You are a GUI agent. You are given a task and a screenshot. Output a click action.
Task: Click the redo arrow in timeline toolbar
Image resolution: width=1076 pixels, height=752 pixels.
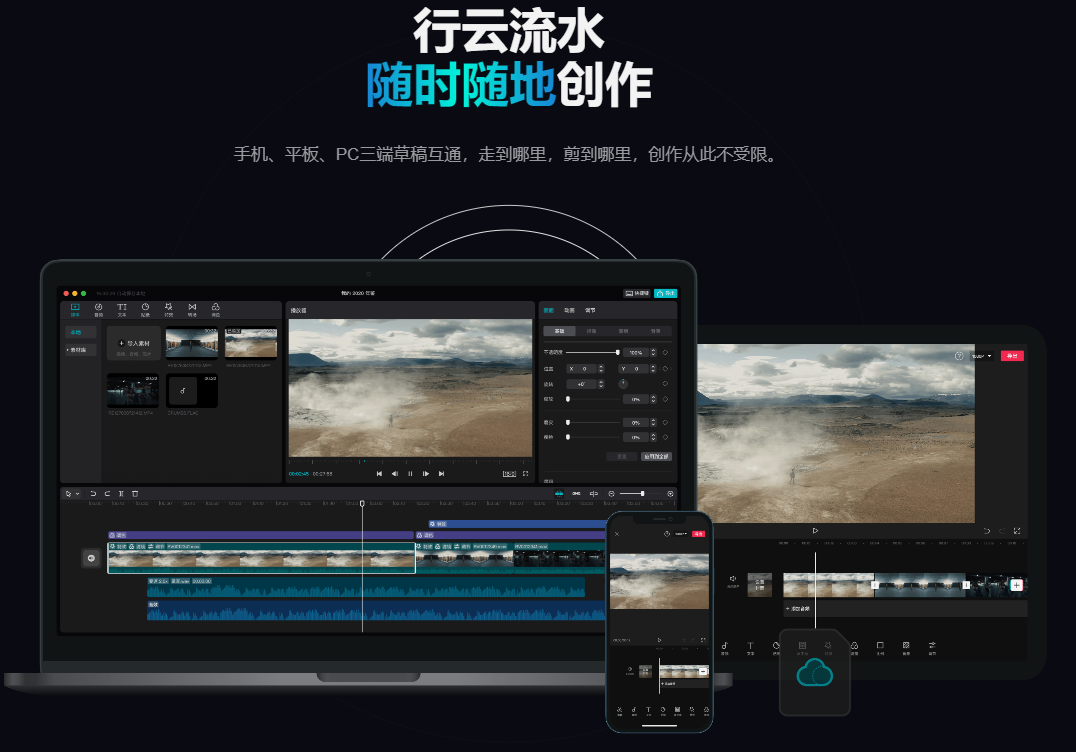coord(107,493)
